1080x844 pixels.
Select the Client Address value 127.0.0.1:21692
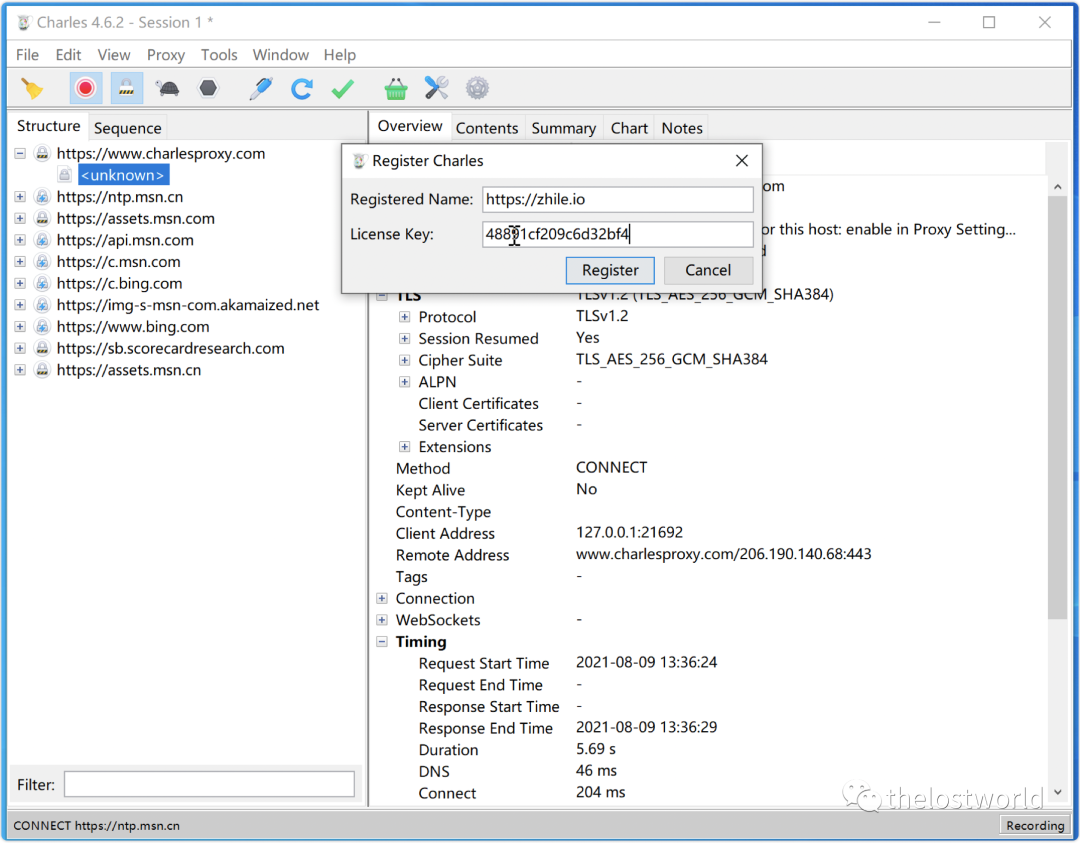point(630,533)
